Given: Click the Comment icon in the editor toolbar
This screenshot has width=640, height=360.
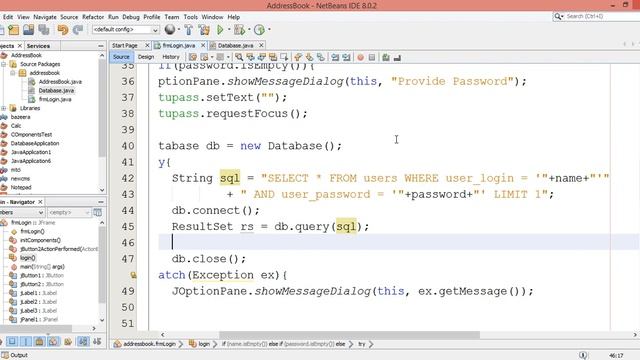Looking at the screenshot, I should pos(386,58).
